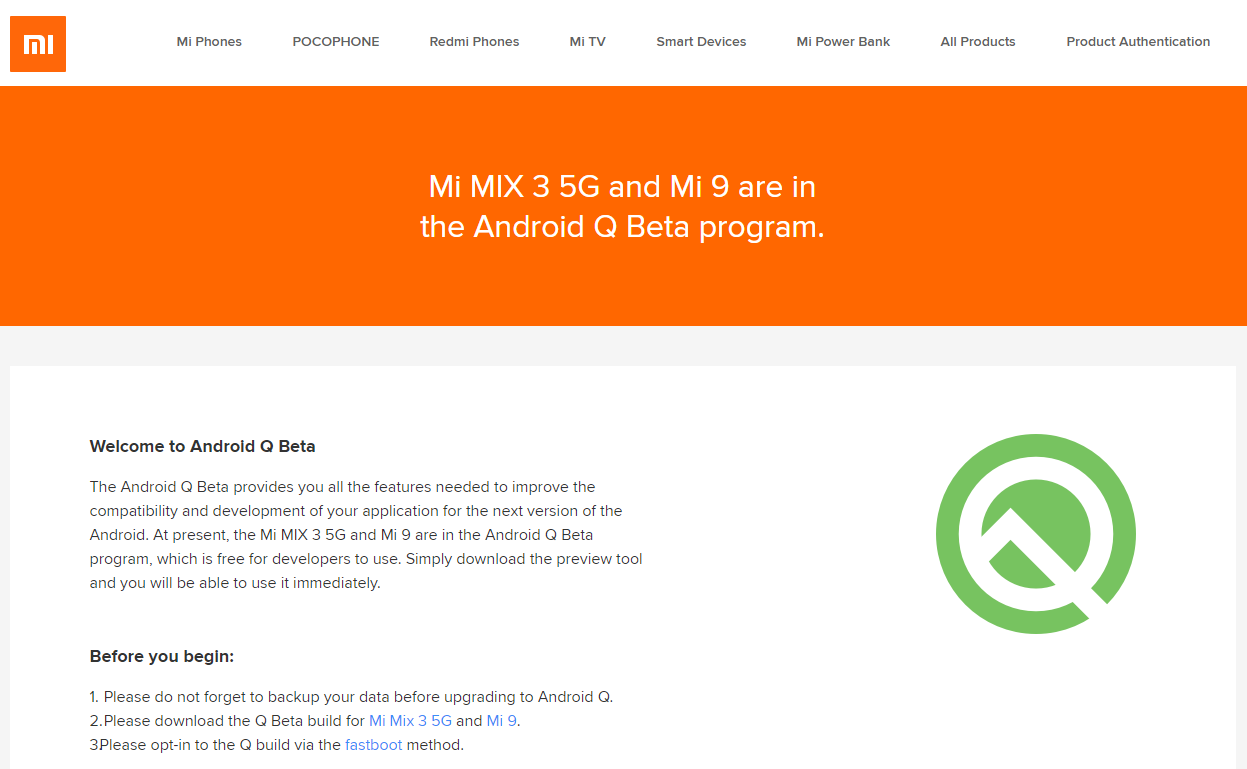The height and width of the screenshot is (769, 1247).
Task: Open Product Authentication page
Action: pos(1138,42)
